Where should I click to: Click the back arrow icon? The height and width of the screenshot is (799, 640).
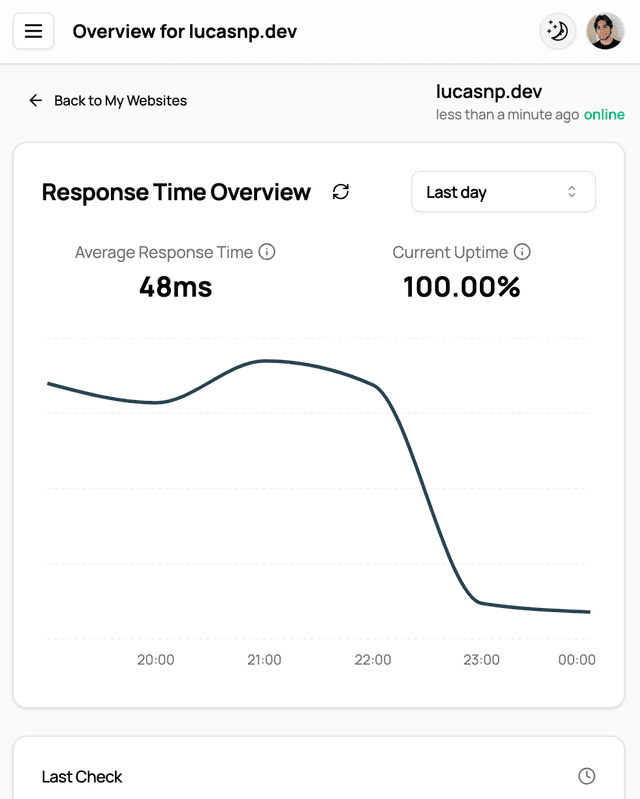point(36,100)
